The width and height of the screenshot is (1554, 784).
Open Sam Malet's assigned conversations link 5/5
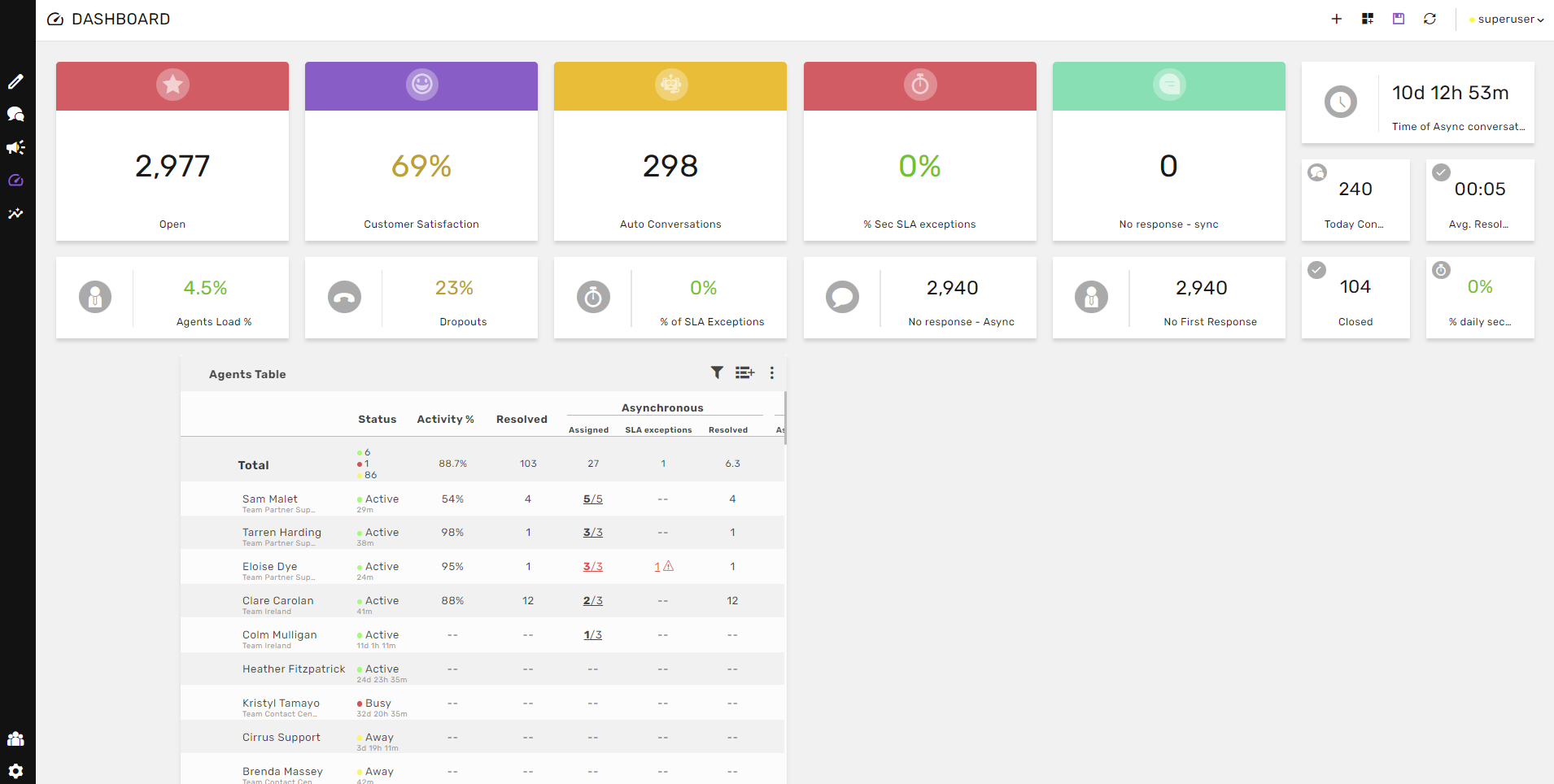tap(593, 499)
